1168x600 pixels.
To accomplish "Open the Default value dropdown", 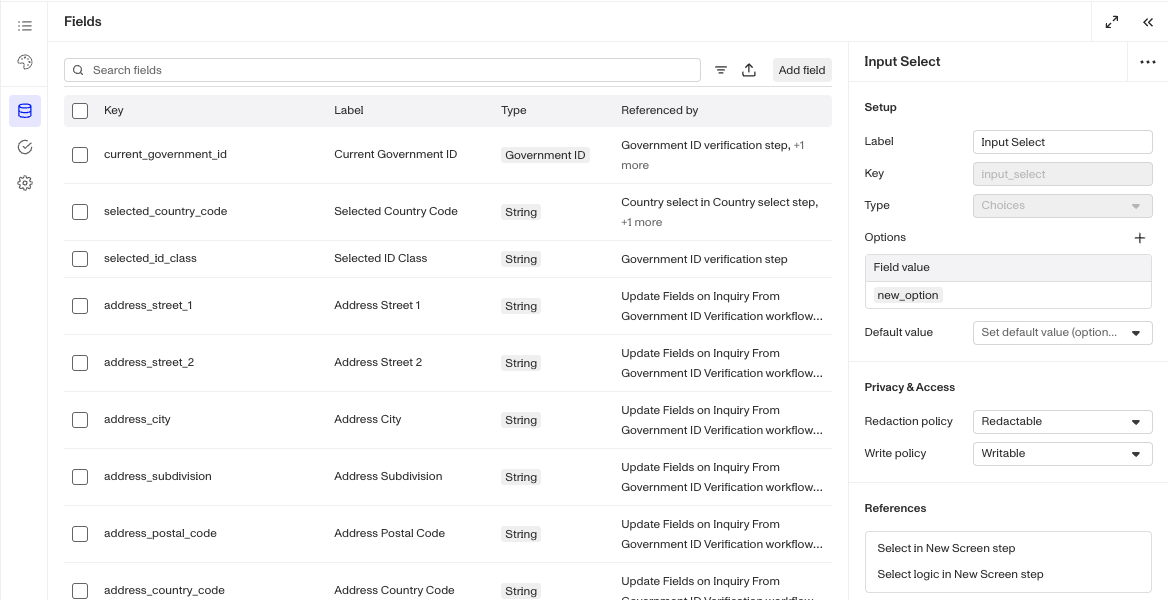I will pyautogui.click(x=1062, y=332).
